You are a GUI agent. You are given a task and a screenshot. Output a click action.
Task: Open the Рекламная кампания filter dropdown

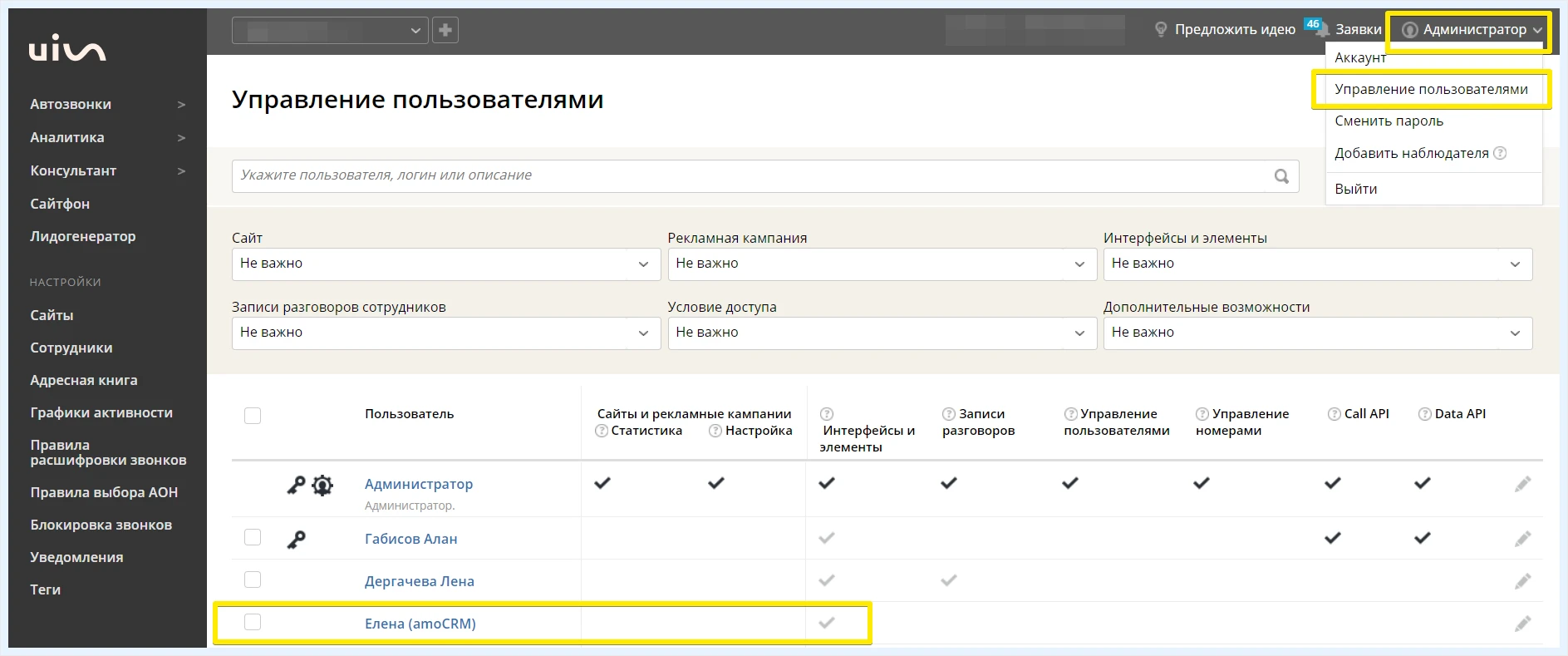[x=882, y=264]
